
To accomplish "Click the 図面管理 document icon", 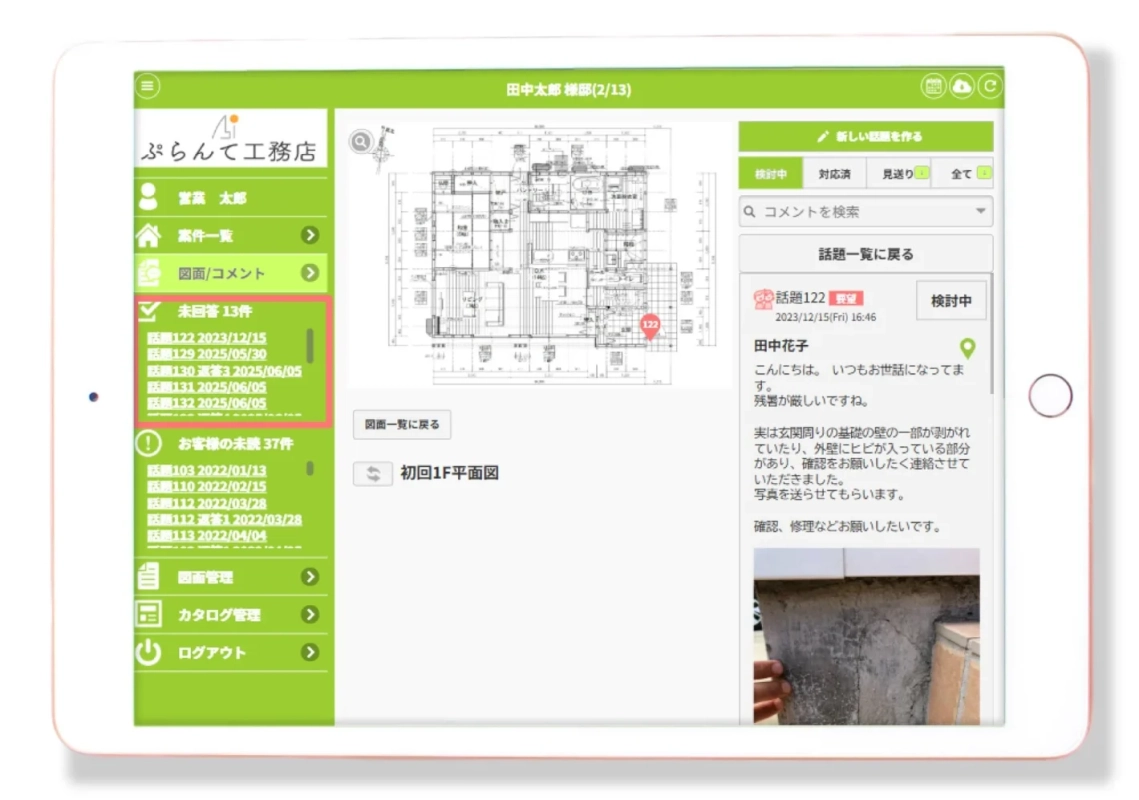I will tap(148, 576).
